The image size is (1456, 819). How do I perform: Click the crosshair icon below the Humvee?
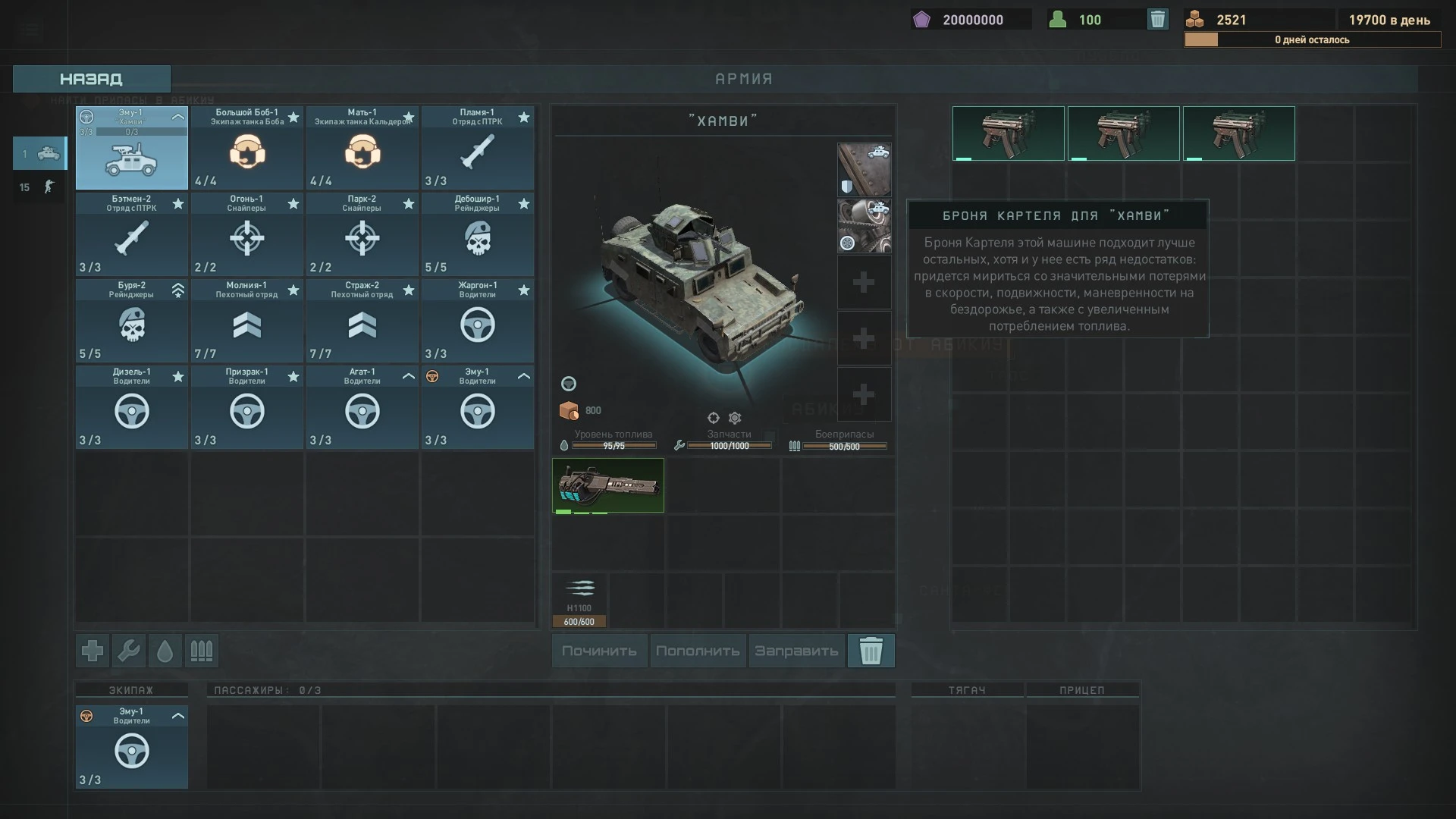coord(713,418)
